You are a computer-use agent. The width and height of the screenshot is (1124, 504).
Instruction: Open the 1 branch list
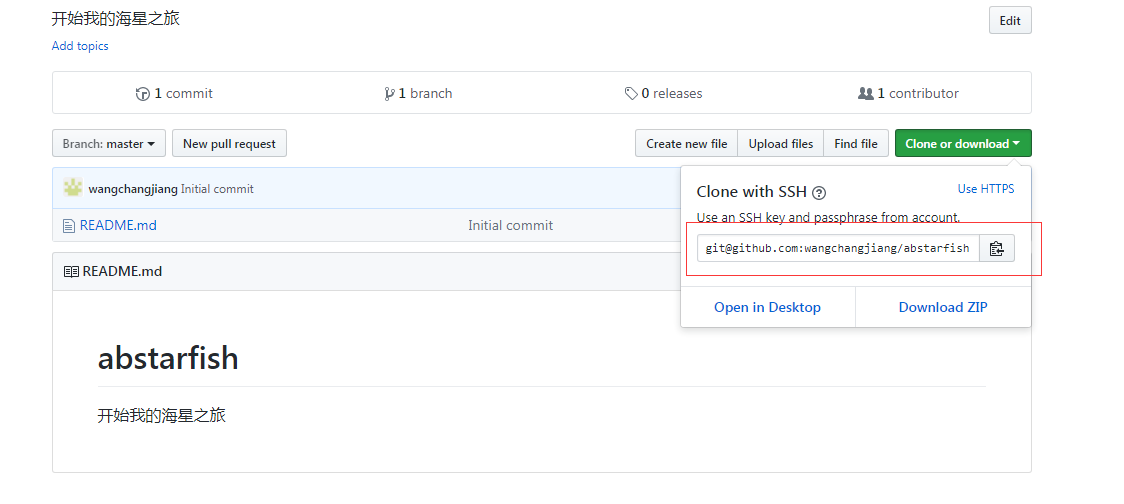pyautogui.click(x=418, y=93)
